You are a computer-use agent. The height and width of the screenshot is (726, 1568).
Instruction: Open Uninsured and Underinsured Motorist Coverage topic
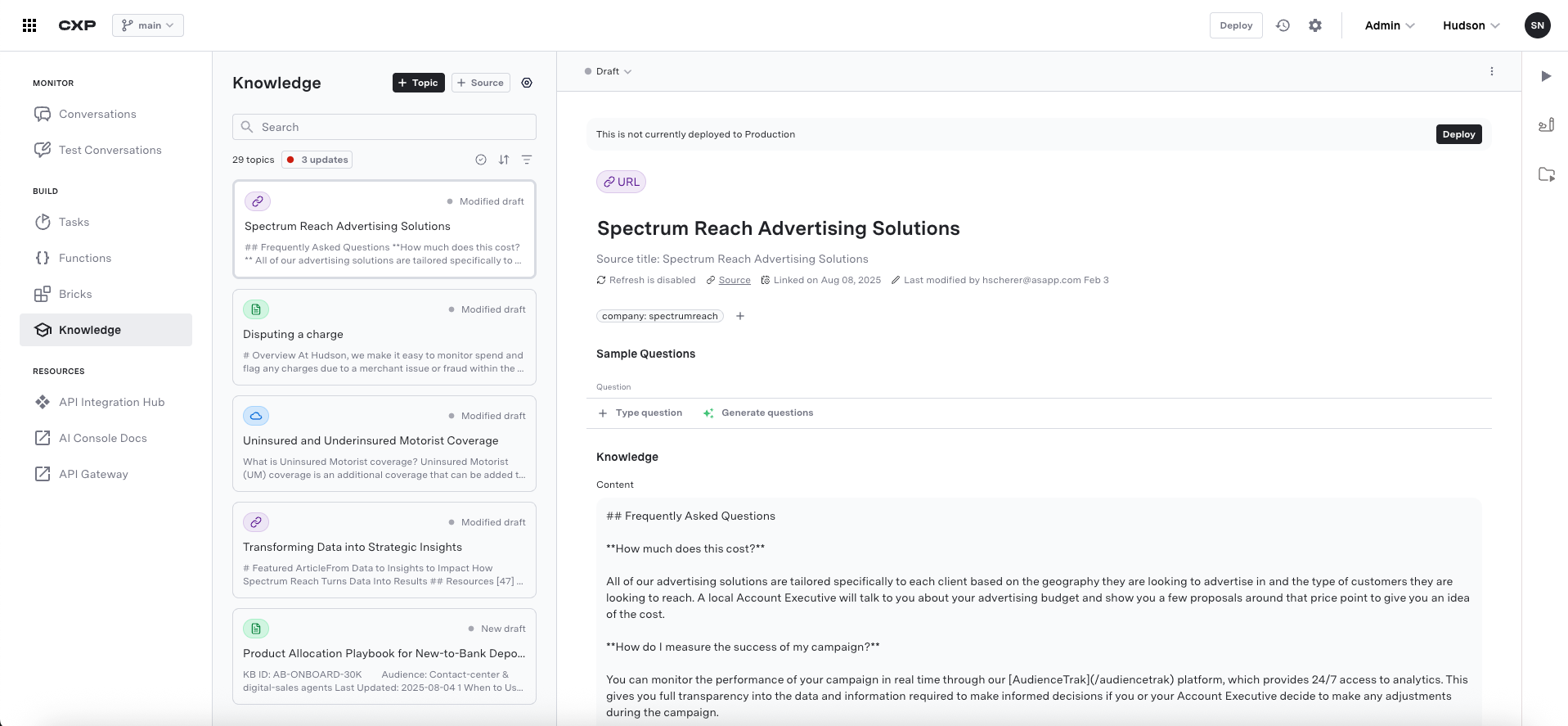384,444
